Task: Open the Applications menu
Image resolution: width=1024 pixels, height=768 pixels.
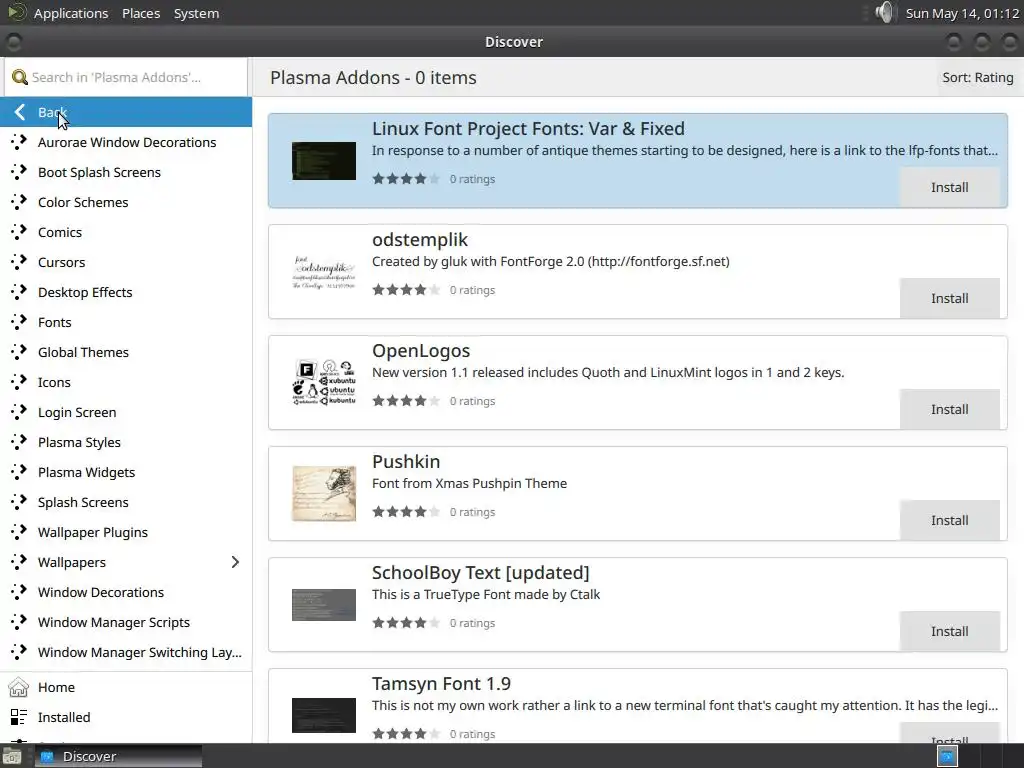Action: [70, 13]
